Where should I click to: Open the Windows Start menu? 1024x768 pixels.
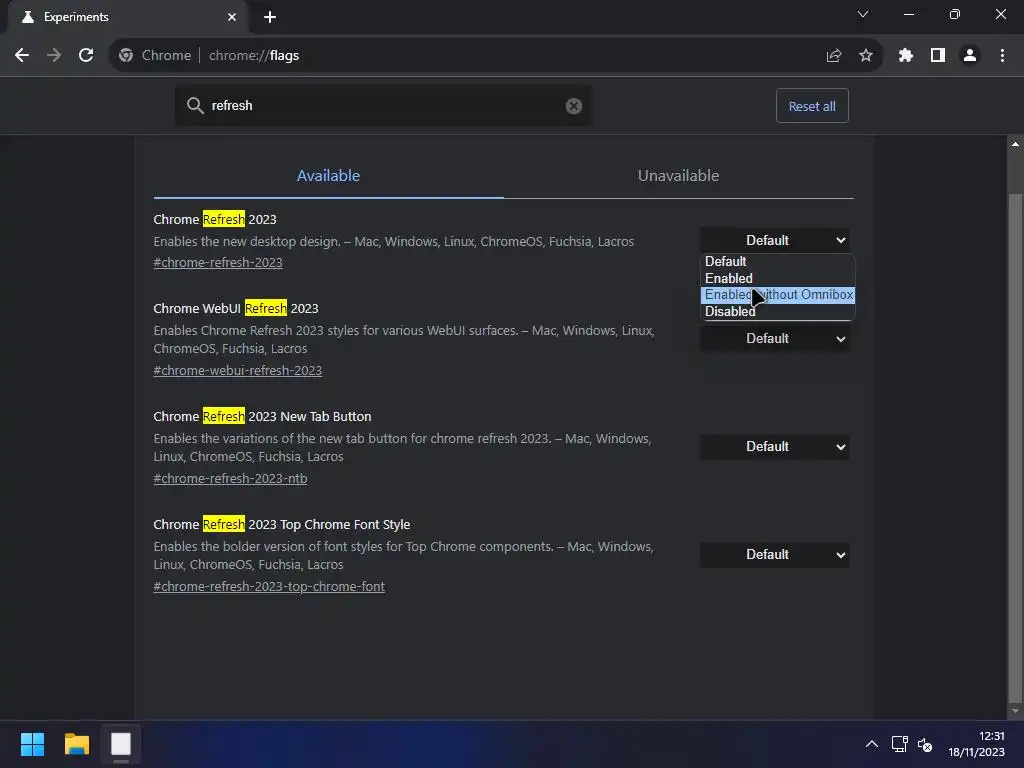tap(32, 744)
